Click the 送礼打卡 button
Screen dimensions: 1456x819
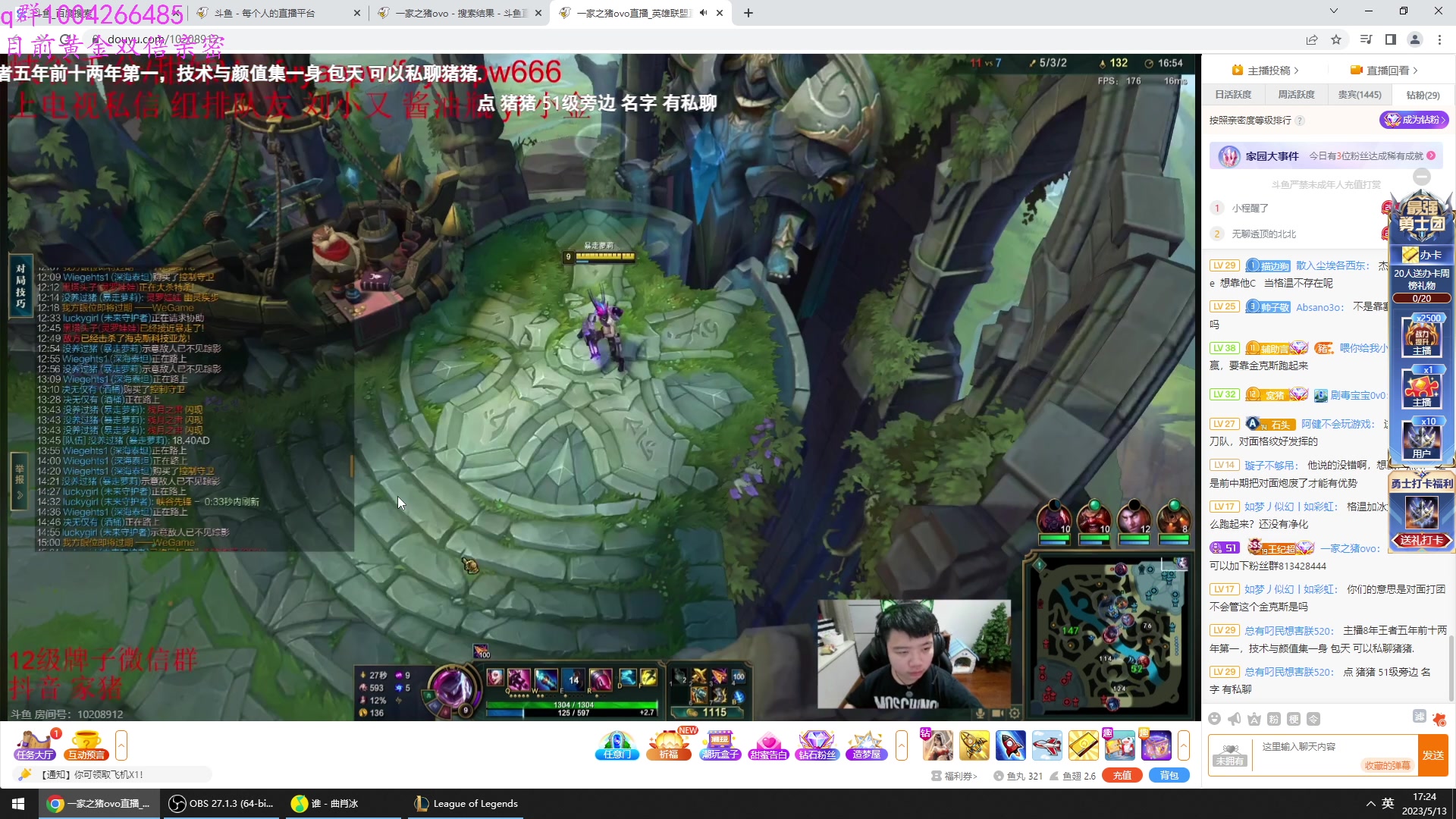pos(1422,540)
